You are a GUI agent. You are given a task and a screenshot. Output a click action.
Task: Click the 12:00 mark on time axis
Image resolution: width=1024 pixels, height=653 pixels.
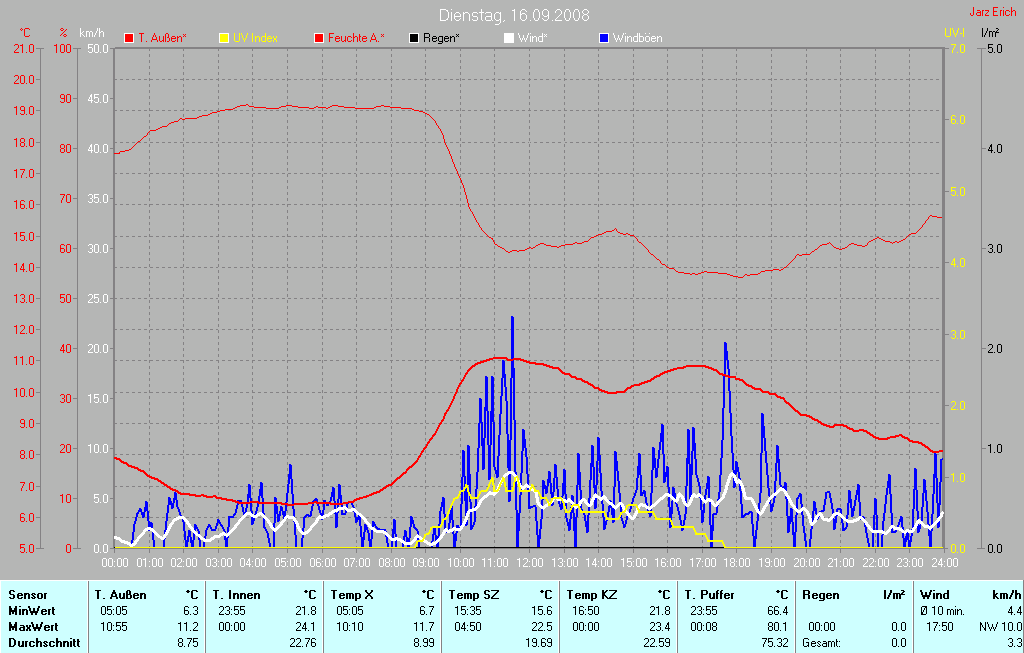coord(529,563)
